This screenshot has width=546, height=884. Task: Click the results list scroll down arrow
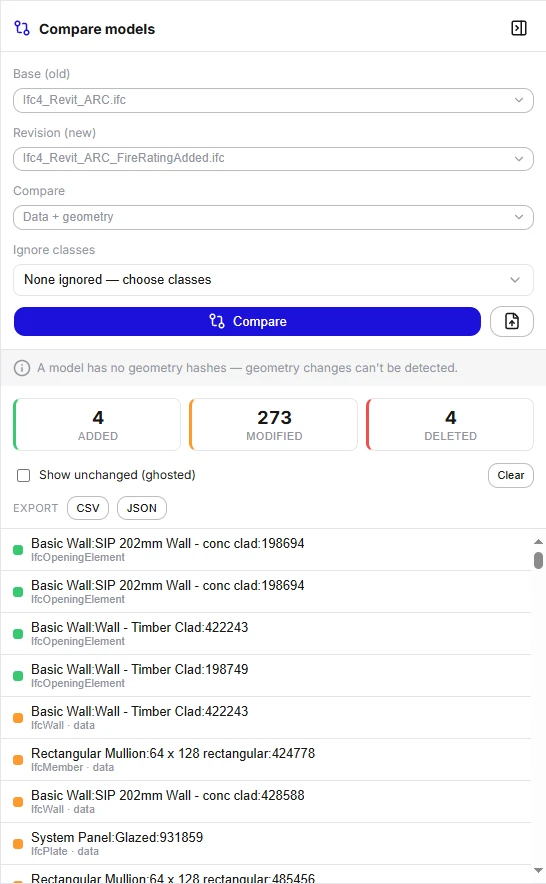click(x=538, y=870)
